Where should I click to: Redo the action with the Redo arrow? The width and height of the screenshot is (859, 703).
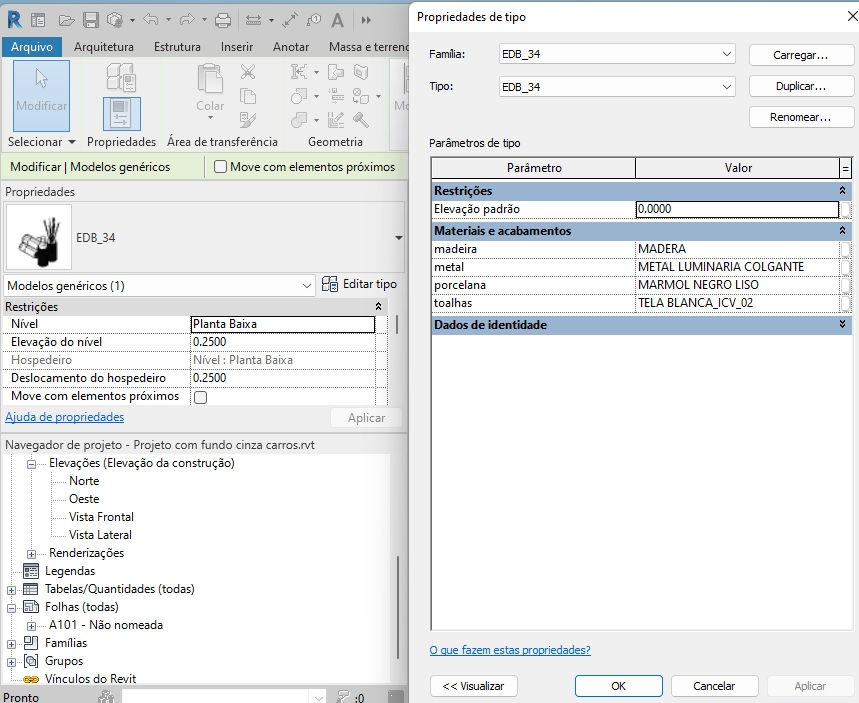click(x=187, y=20)
